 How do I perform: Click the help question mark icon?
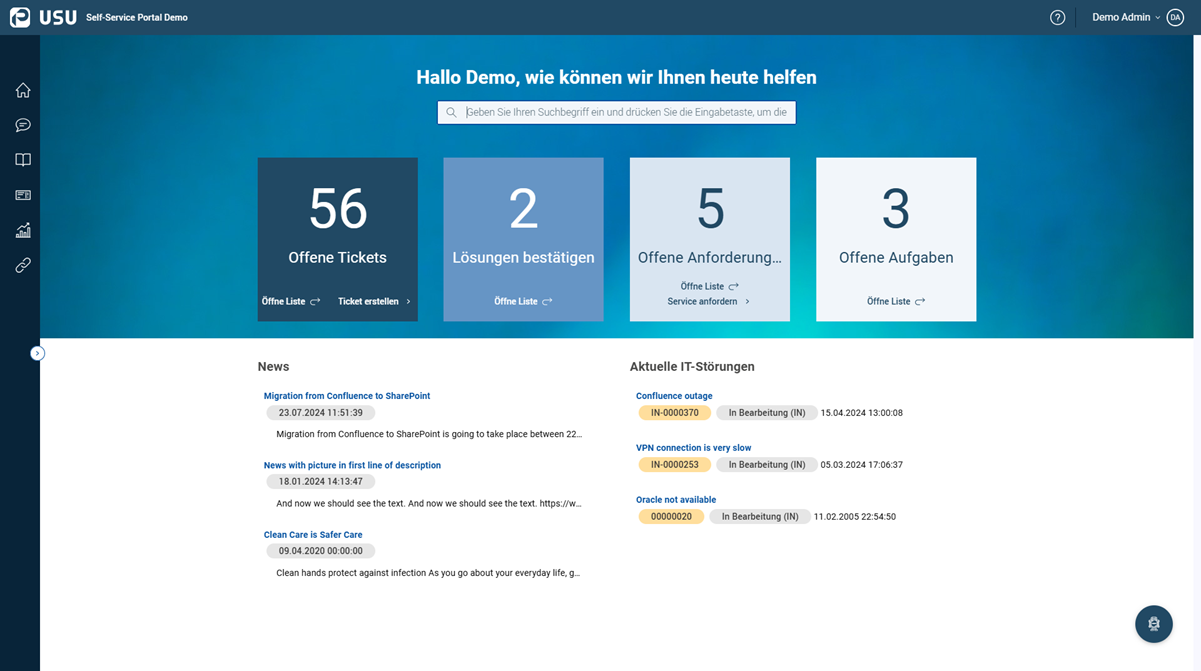point(1058,17)
